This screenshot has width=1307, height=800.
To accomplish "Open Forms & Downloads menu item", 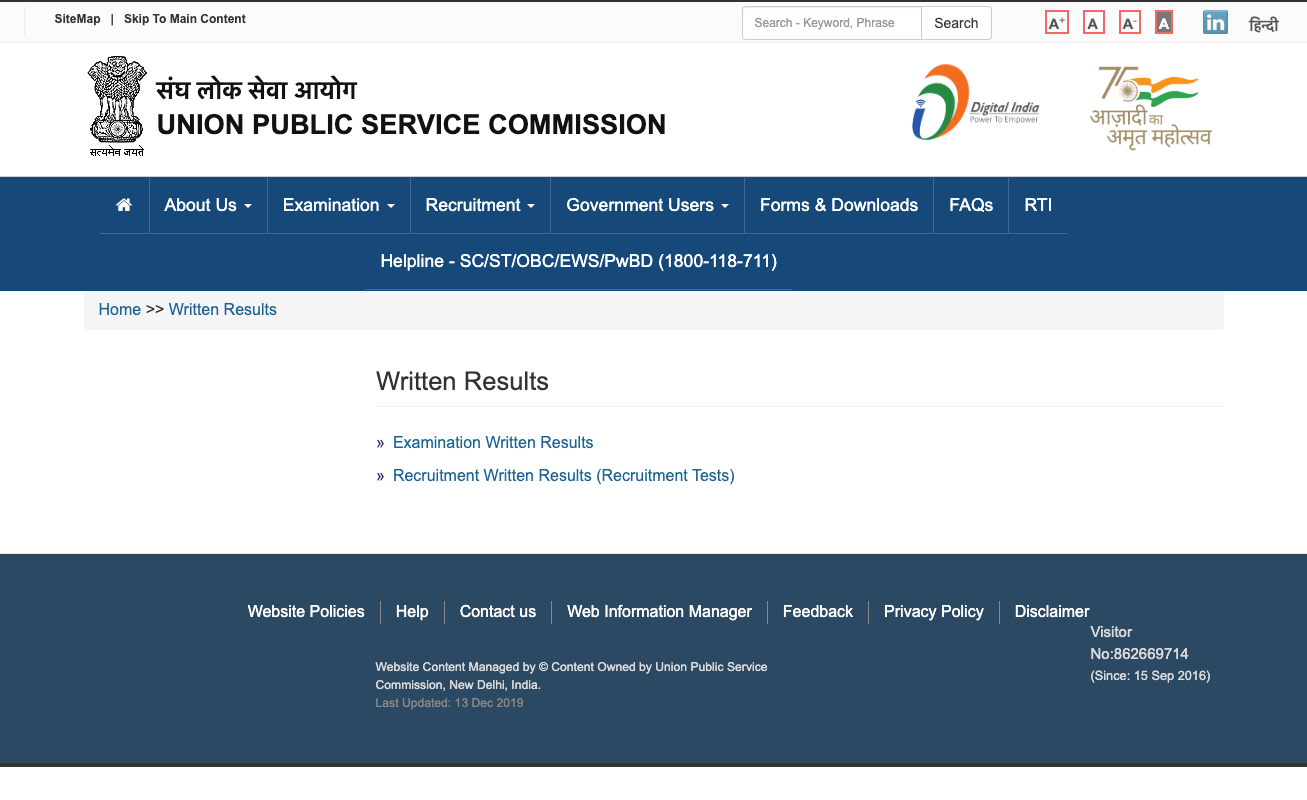I will point(839,205).
